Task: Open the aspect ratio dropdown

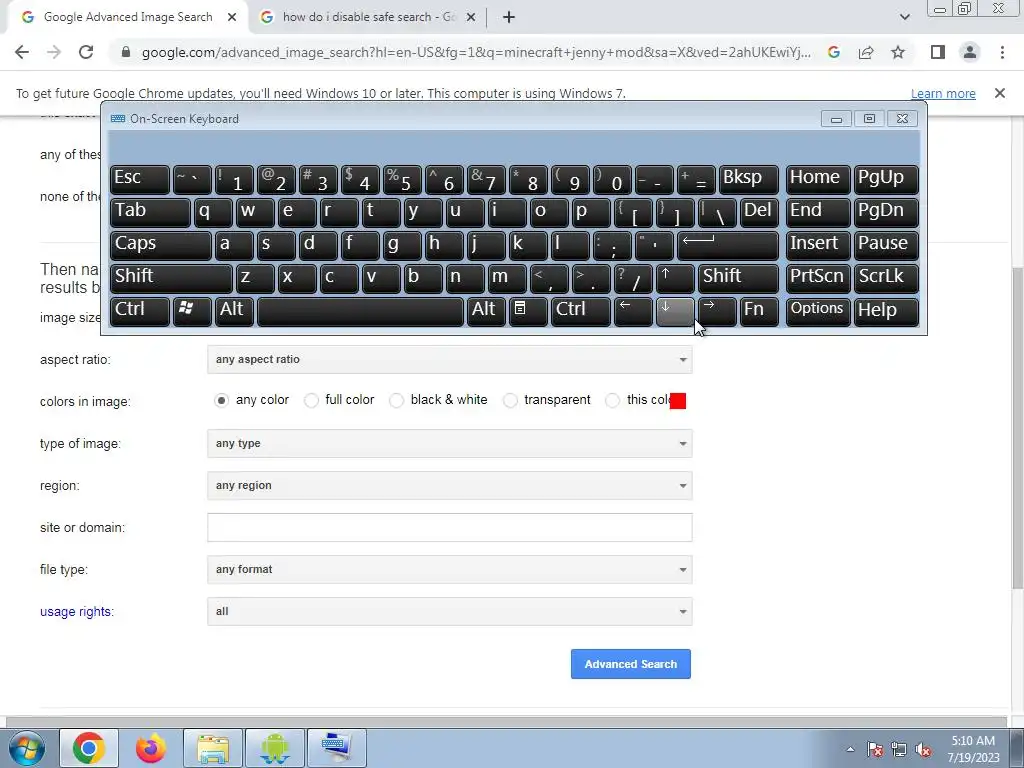Action: [x=449, y=360]
